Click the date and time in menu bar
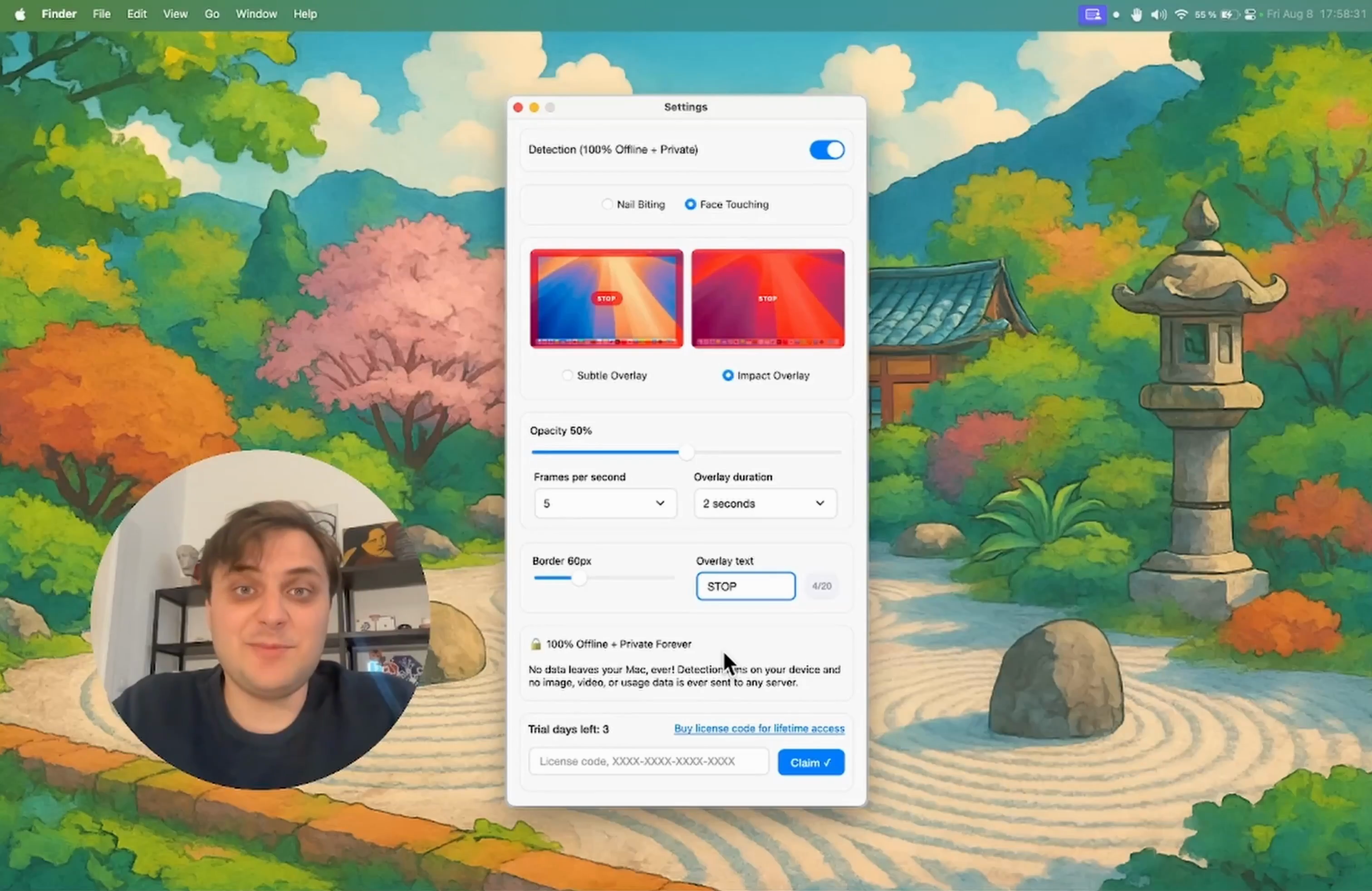Image resolution: width=1372 pixels, height=891 pixels. [1316, 14]
